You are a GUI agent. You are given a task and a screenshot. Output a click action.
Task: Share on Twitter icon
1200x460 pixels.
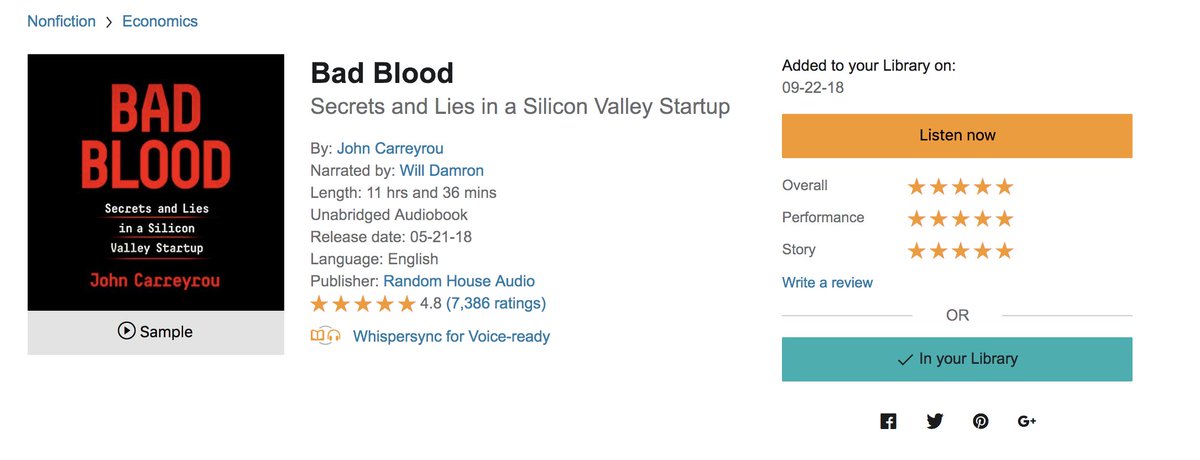point(935,421)
